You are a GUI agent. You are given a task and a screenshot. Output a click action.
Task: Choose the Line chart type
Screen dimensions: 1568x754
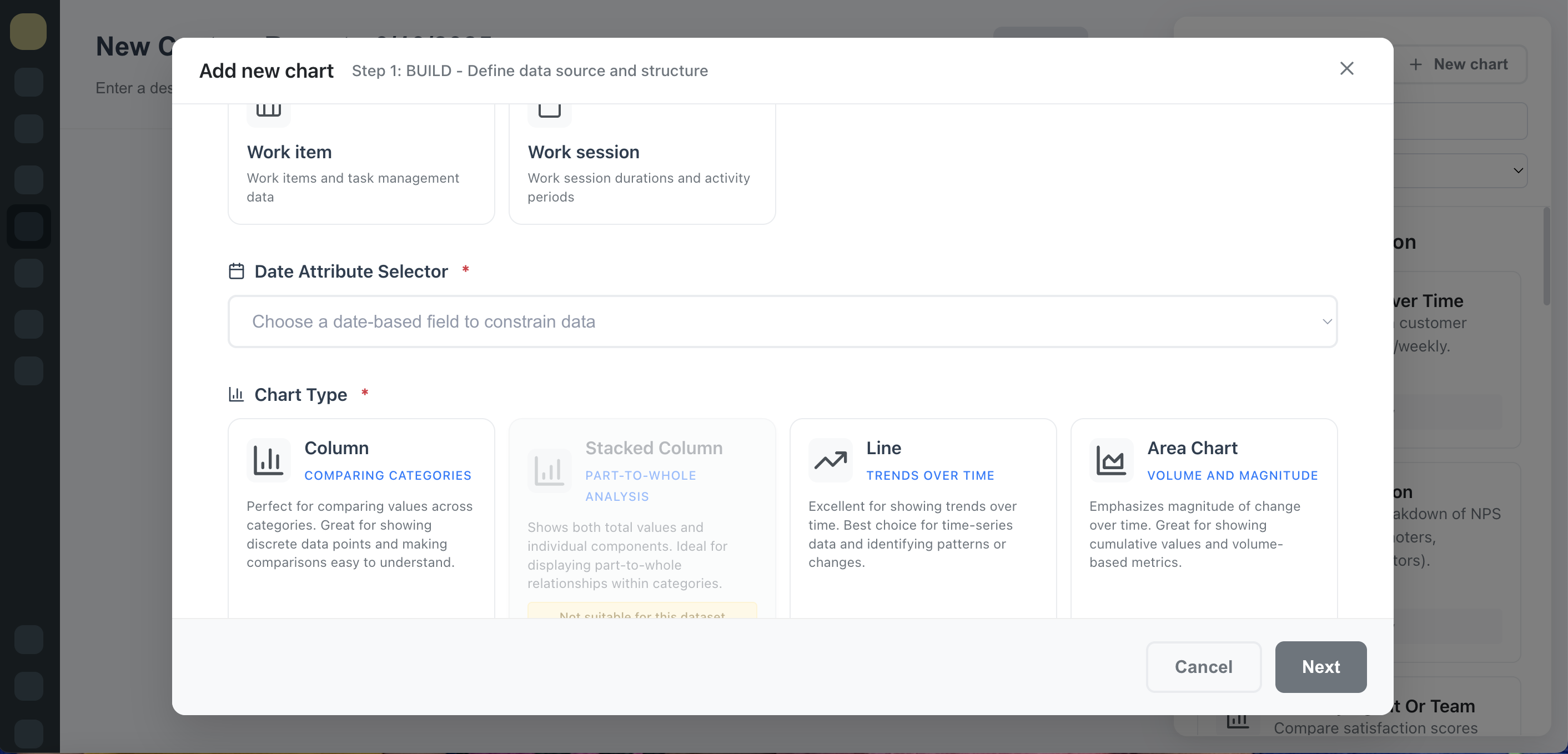923,518
